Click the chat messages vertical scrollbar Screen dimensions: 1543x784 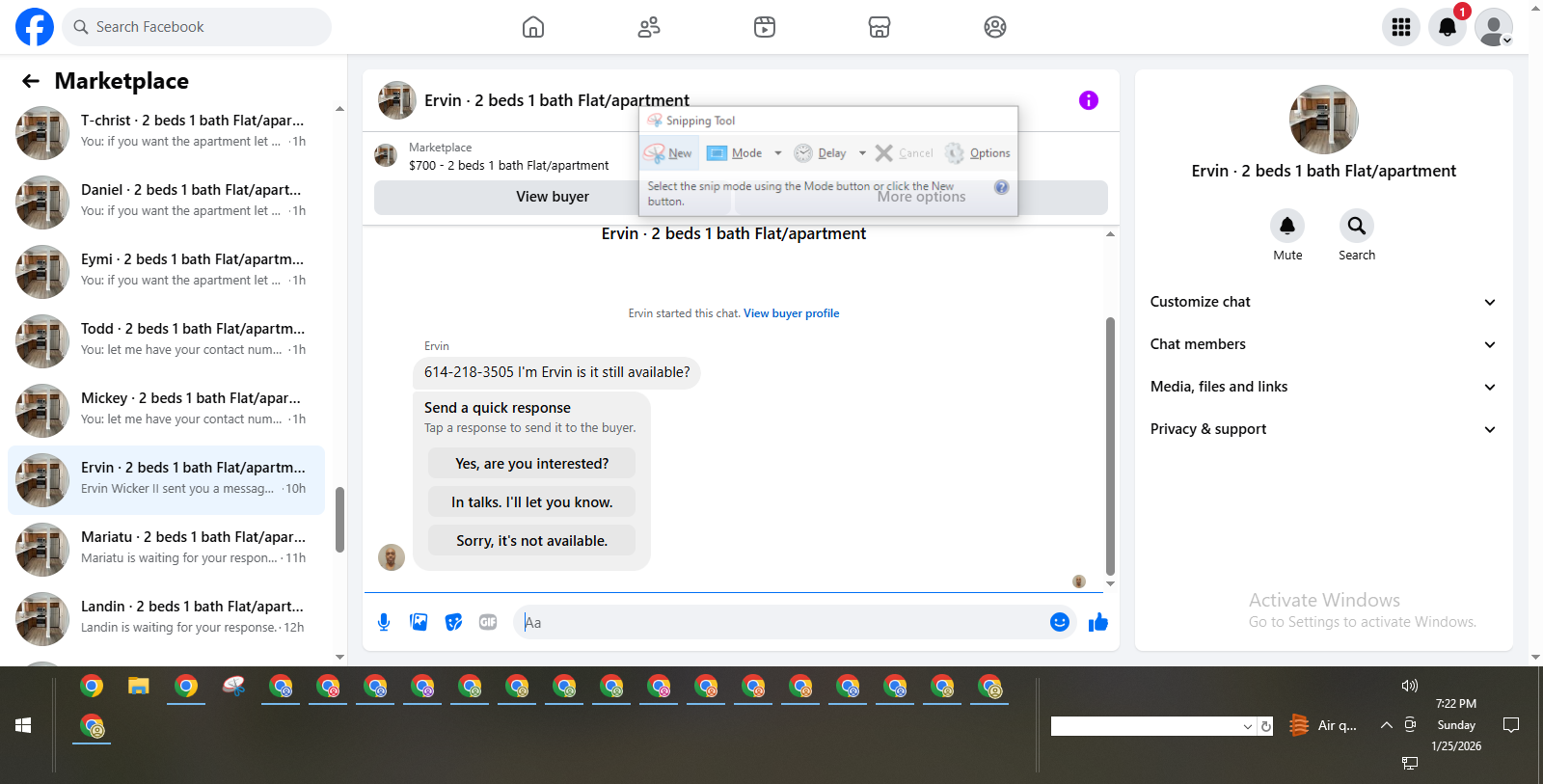(x=1110, y=446)
